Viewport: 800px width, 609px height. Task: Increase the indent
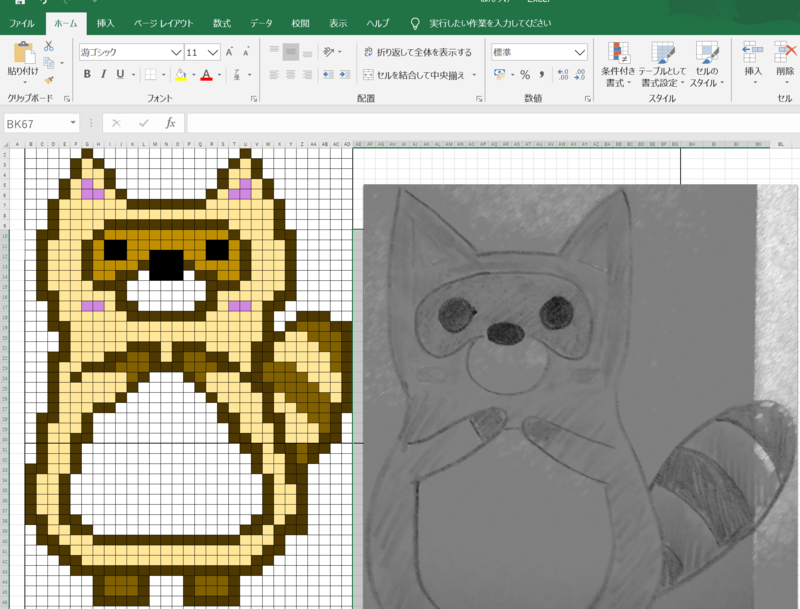[x=345, y=75]
